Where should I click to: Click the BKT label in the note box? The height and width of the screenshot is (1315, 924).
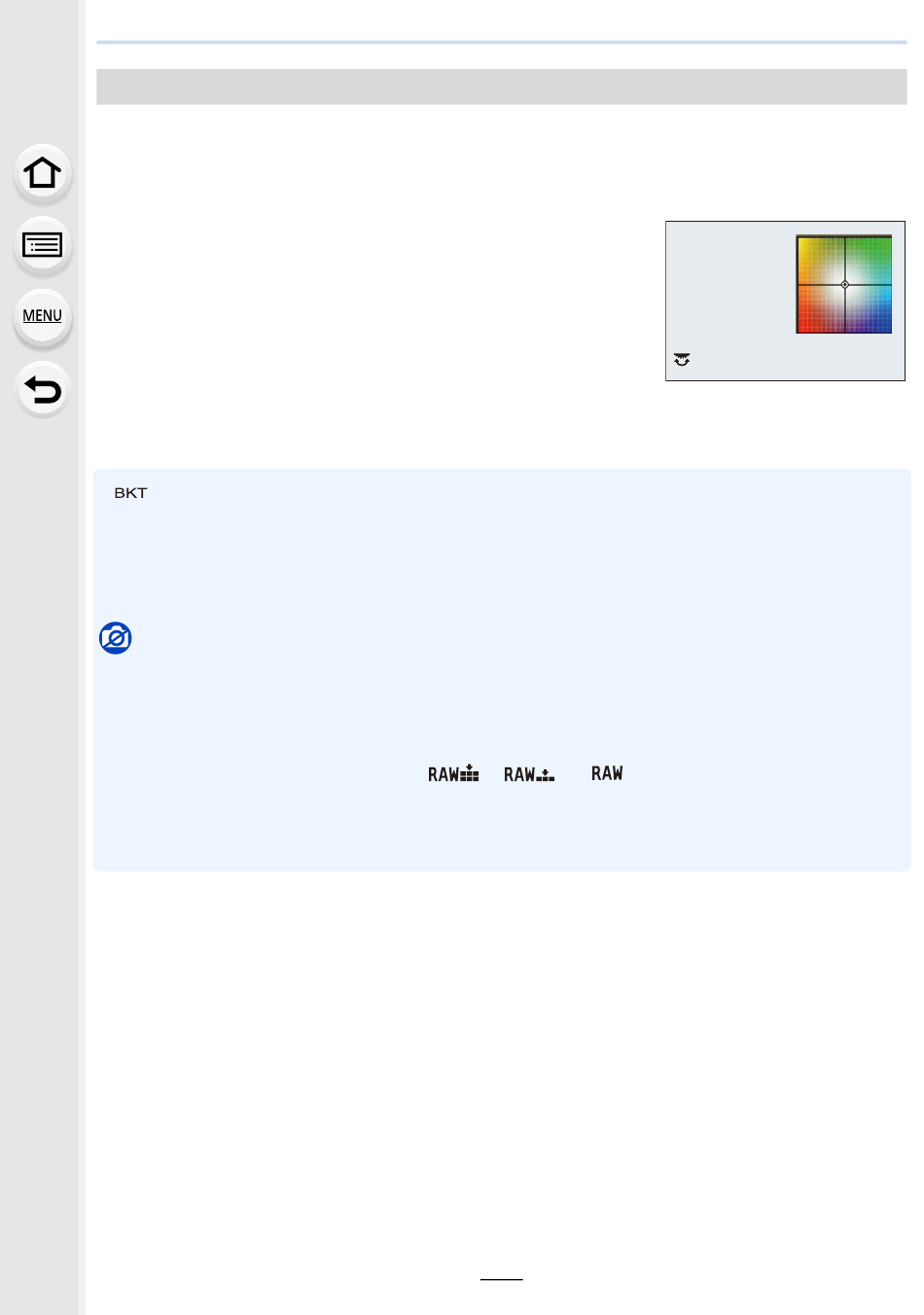click(x=130, y=493)
